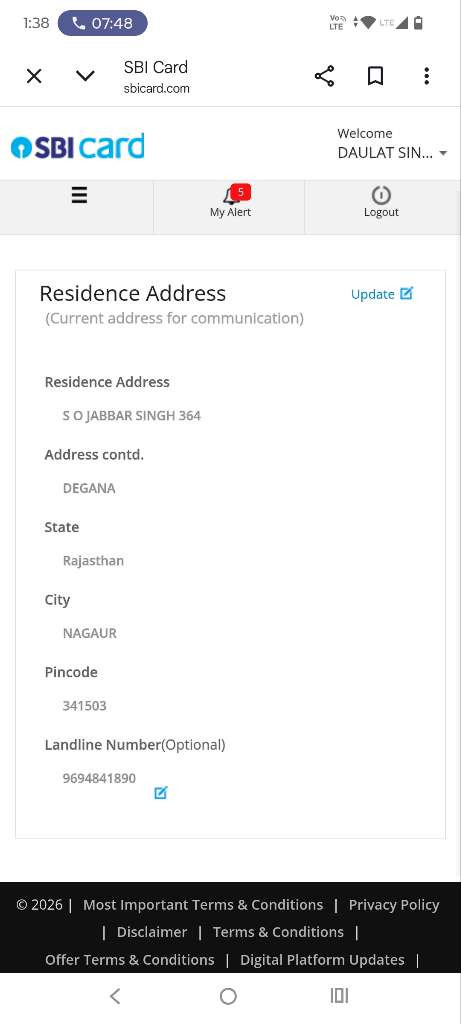Tap Android back navigation button
Viewport: 461px width, 1024px height.
coord(115,996)
